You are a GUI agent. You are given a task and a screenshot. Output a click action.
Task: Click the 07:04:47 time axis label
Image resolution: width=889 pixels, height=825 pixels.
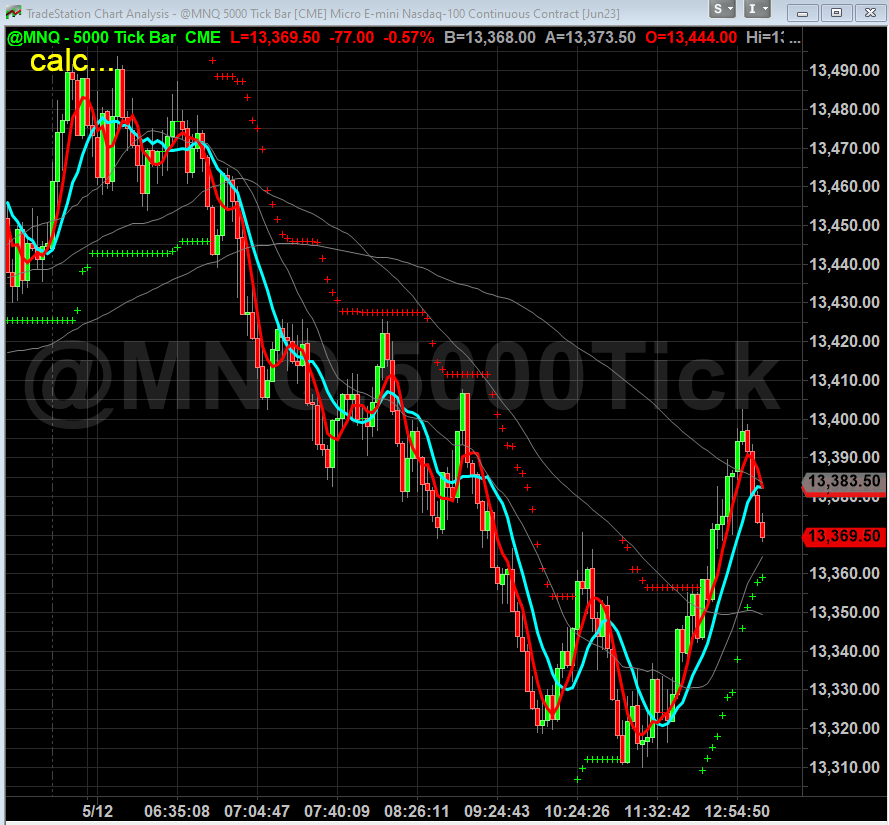257,811
